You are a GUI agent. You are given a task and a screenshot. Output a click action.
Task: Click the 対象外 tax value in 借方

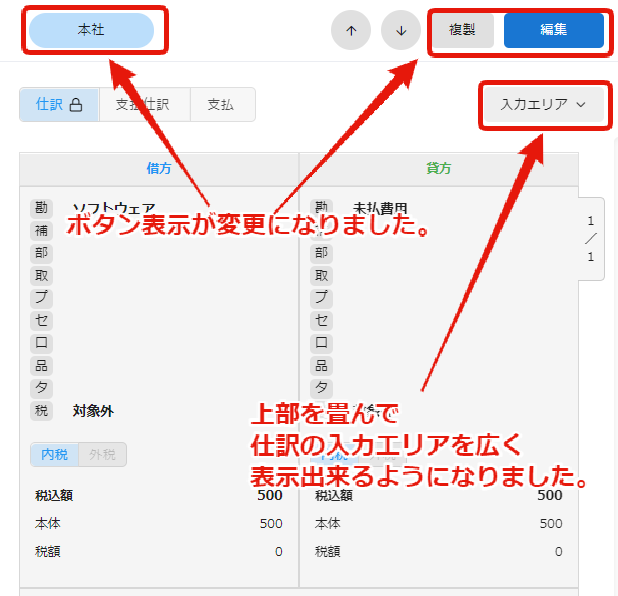point(93,411)
